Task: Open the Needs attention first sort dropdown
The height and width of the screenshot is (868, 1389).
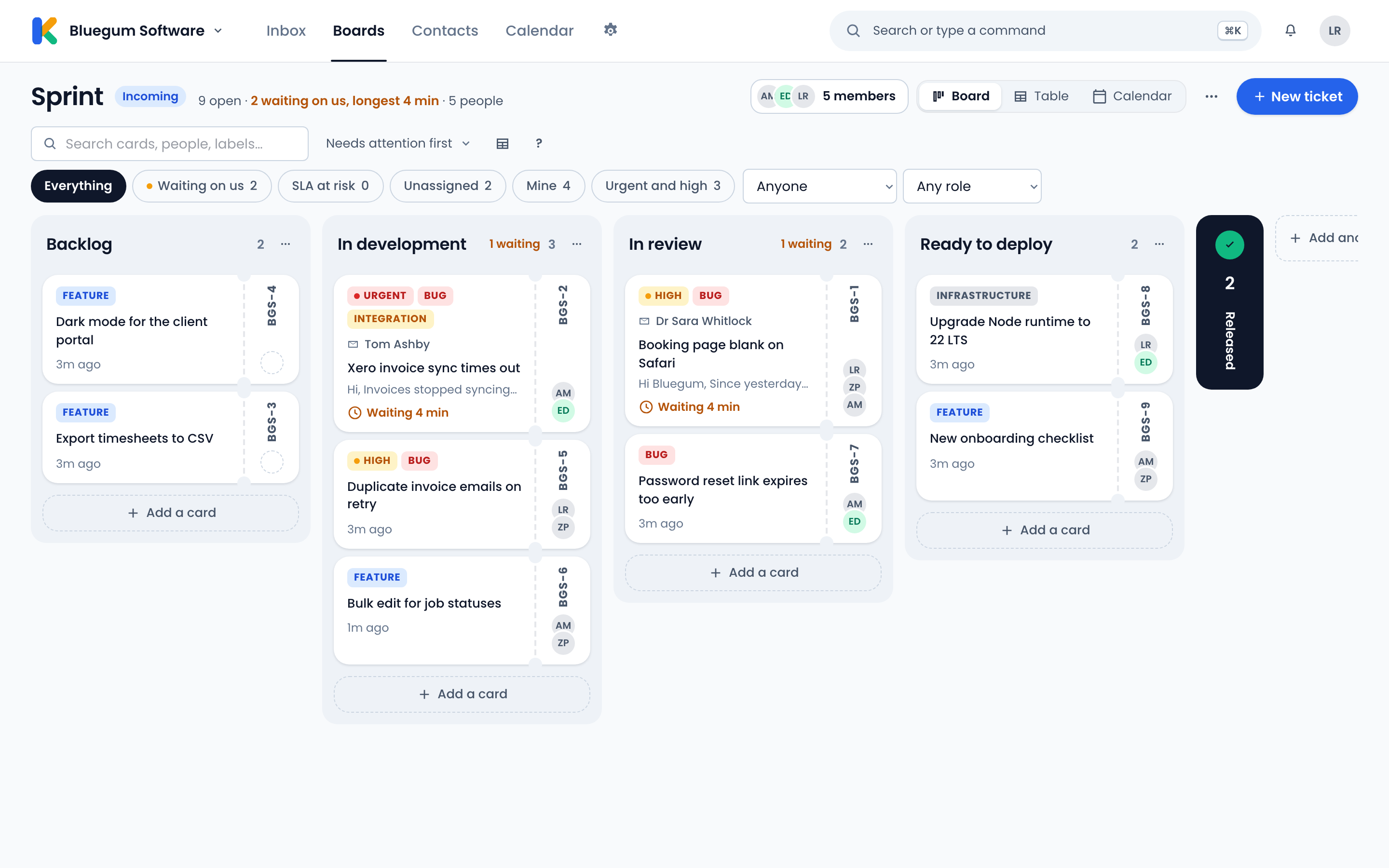Action: pyautogui.click(x=398, y=144)
